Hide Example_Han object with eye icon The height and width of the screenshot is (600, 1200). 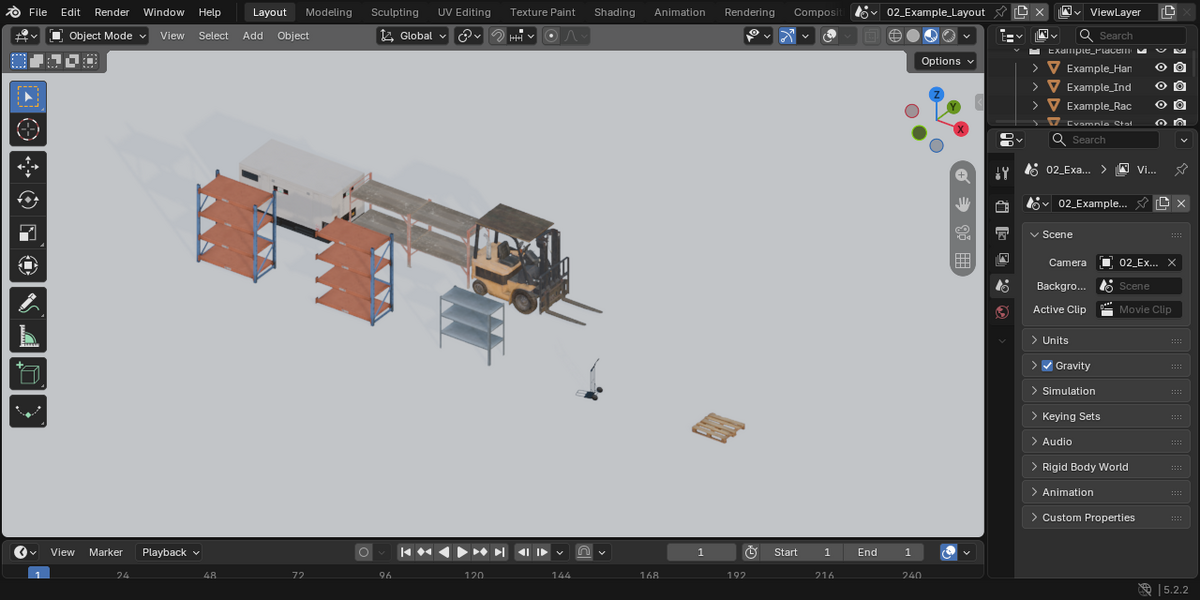pos(1161,68)
